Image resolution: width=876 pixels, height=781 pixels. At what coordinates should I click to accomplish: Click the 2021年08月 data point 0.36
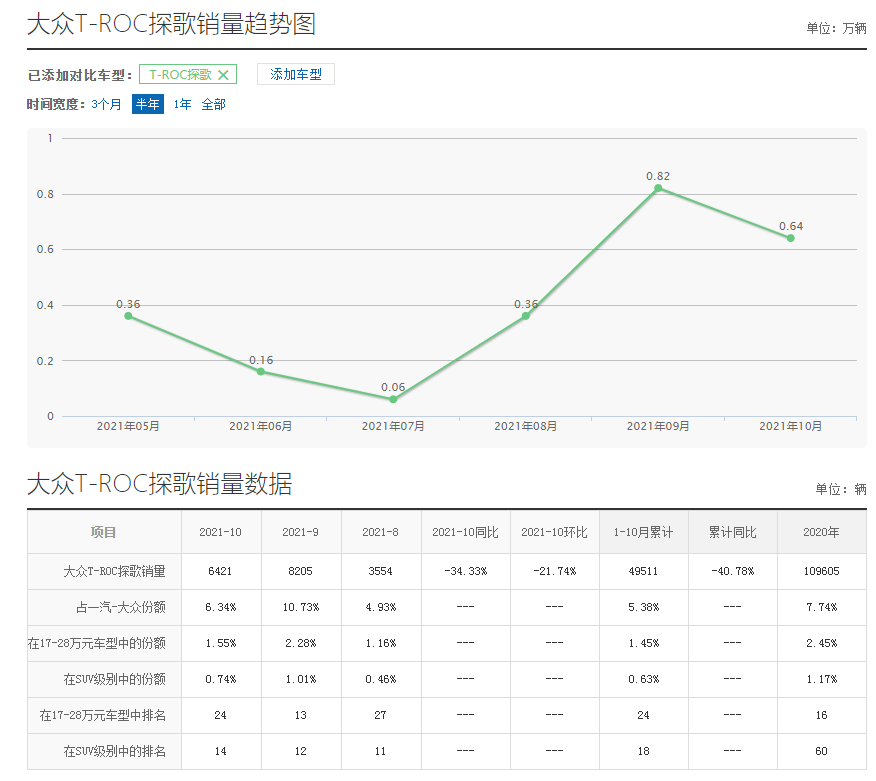[526, 316]
